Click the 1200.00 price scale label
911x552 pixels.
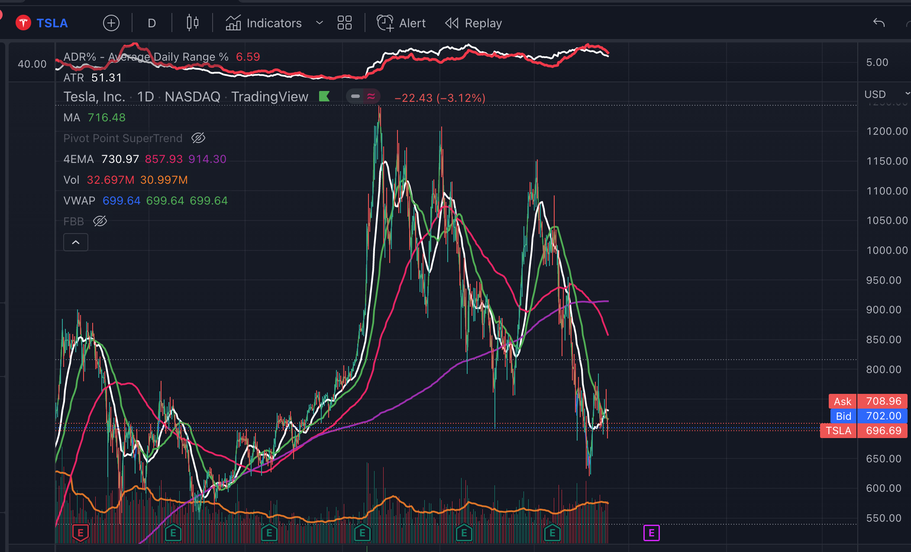887,131
